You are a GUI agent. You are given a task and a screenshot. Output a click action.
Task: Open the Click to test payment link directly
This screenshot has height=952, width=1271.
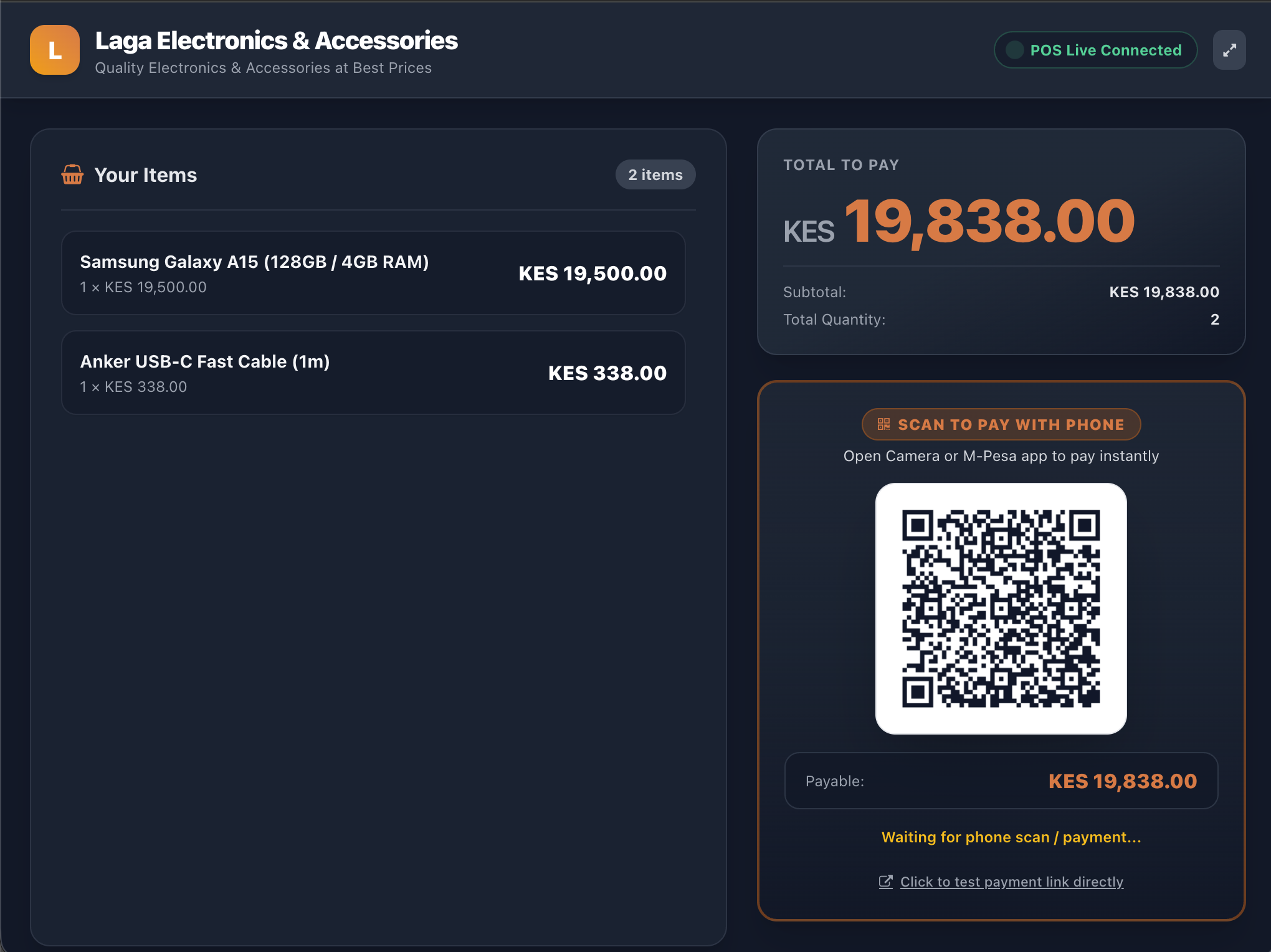tap(1012, 882)
